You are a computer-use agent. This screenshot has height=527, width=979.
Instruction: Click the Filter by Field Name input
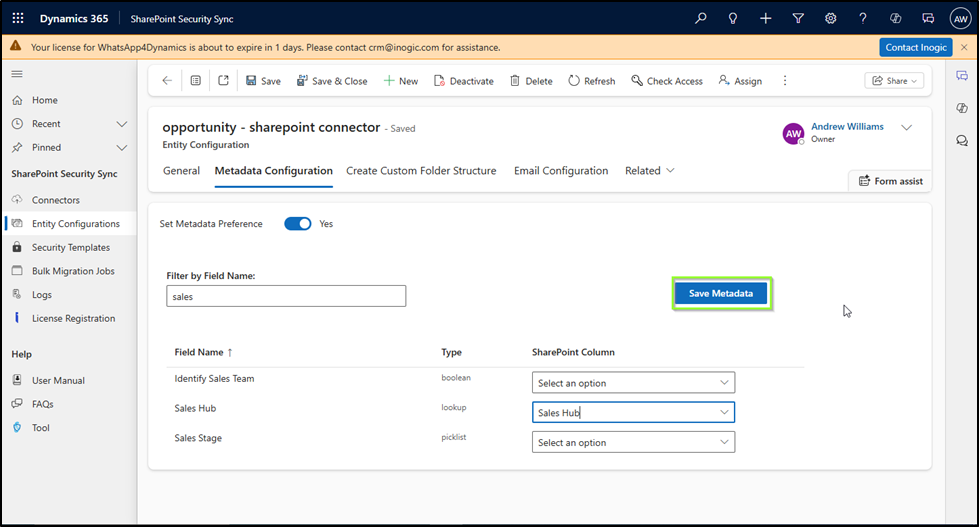click(286, 296)
